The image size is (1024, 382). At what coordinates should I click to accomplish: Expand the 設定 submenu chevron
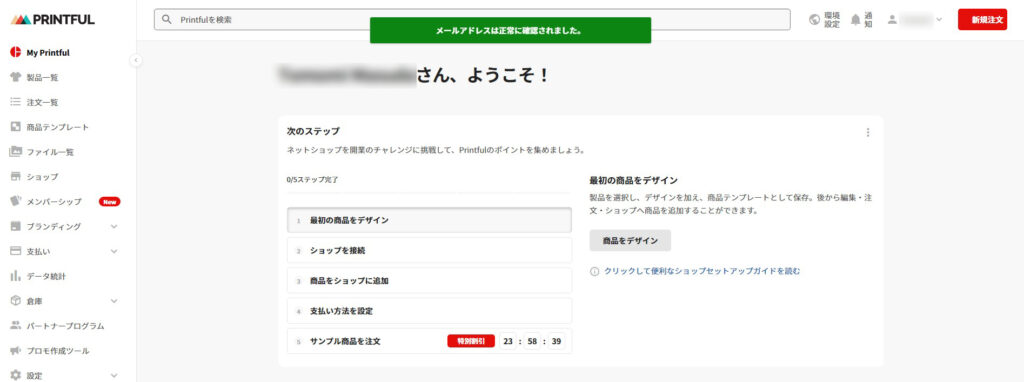[x=114, y=375]
